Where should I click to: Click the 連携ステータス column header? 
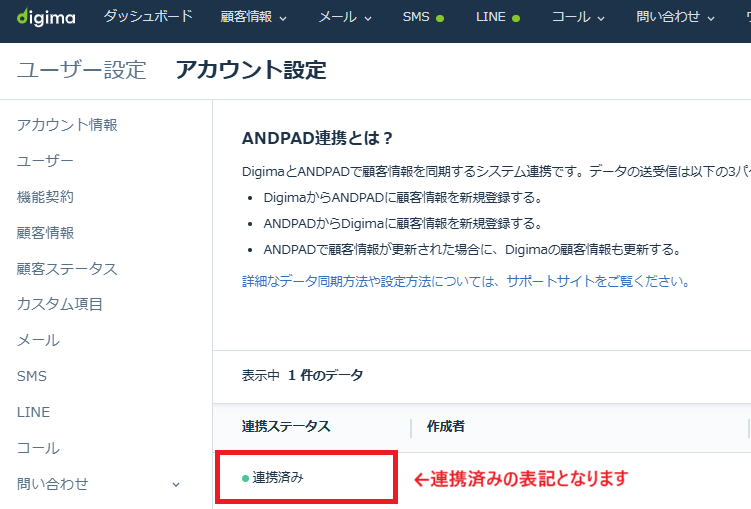(286, 426)
